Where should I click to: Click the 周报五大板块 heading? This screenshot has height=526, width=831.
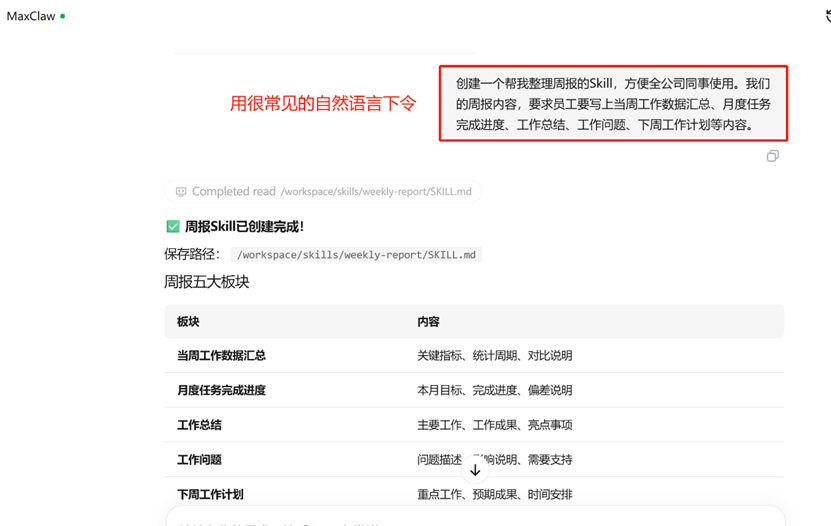(x=207, y=282)
